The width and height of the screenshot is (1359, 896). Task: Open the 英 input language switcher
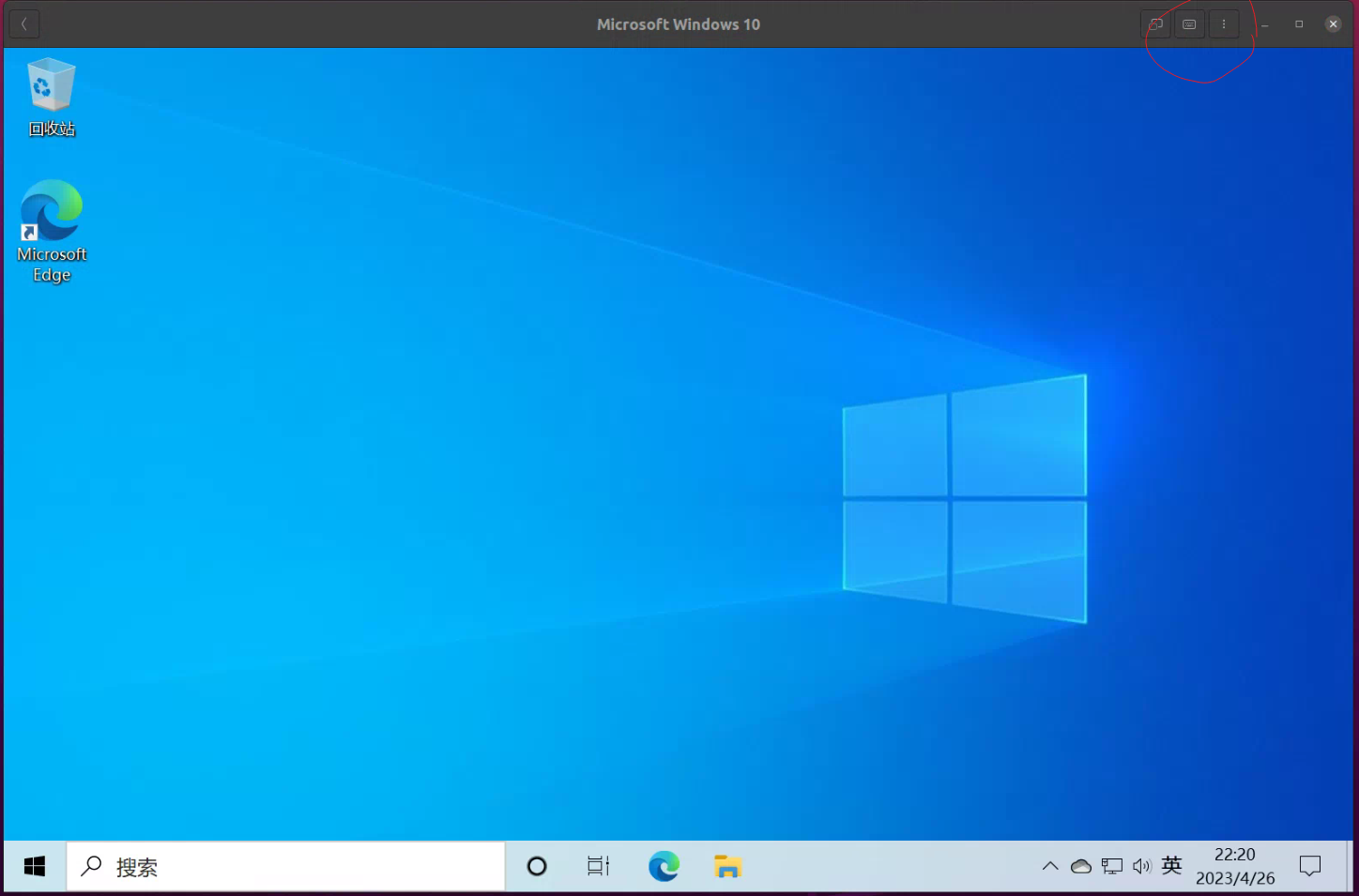click(1171, 866)
